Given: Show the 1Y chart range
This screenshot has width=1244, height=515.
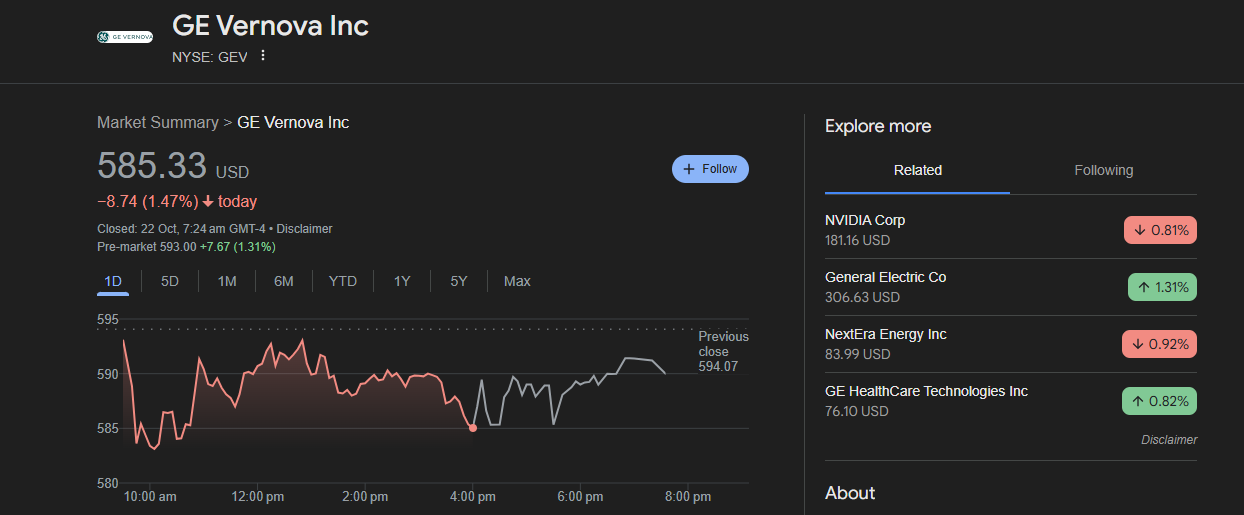Looking at the screenshot, I should [x=402, y=281].
